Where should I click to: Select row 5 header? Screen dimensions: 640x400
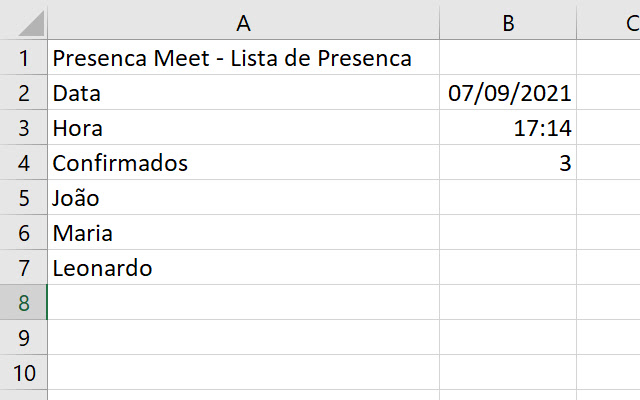pyautogui.click(x=24, y=198)
